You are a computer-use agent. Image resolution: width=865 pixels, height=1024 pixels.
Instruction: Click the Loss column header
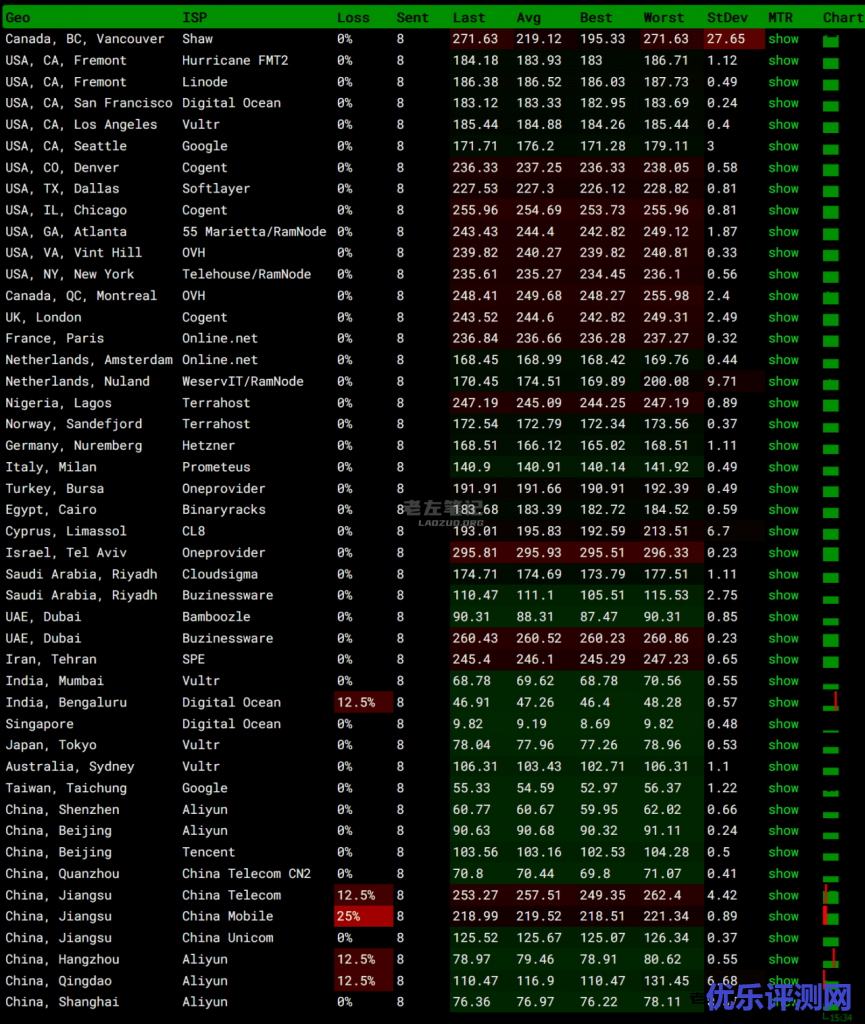[353, 18]
